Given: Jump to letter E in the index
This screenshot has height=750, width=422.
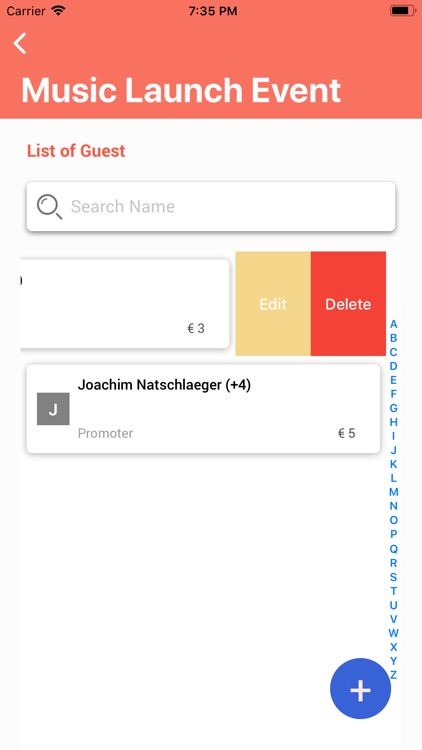Looking at the screenshot, I should (393, 380).
